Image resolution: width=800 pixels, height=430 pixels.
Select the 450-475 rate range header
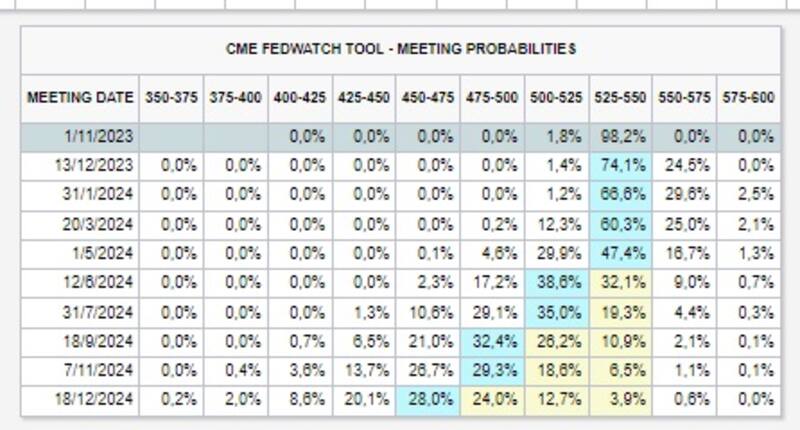(x=429, y=98)
